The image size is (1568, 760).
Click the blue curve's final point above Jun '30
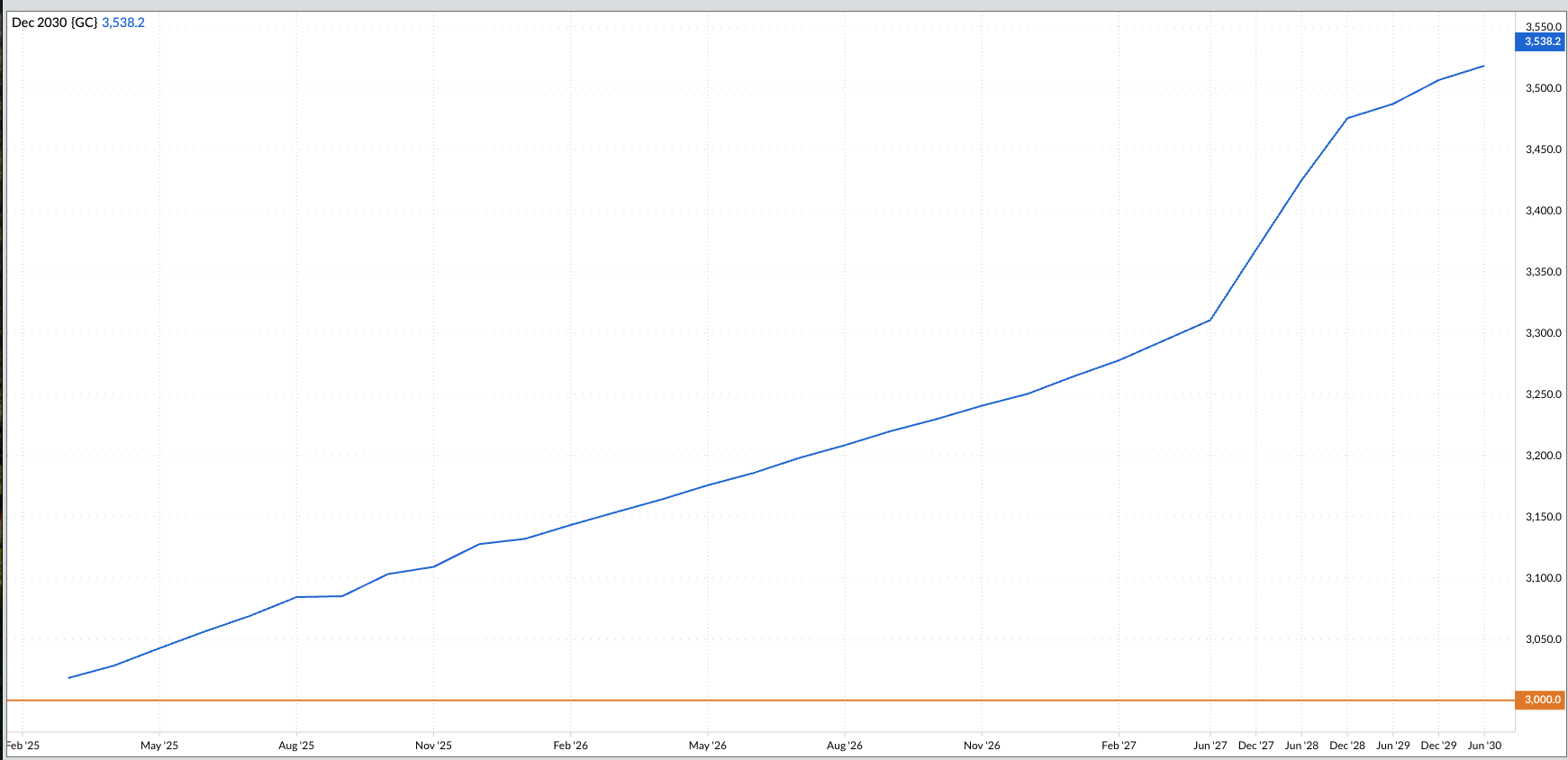point(1483,66)
